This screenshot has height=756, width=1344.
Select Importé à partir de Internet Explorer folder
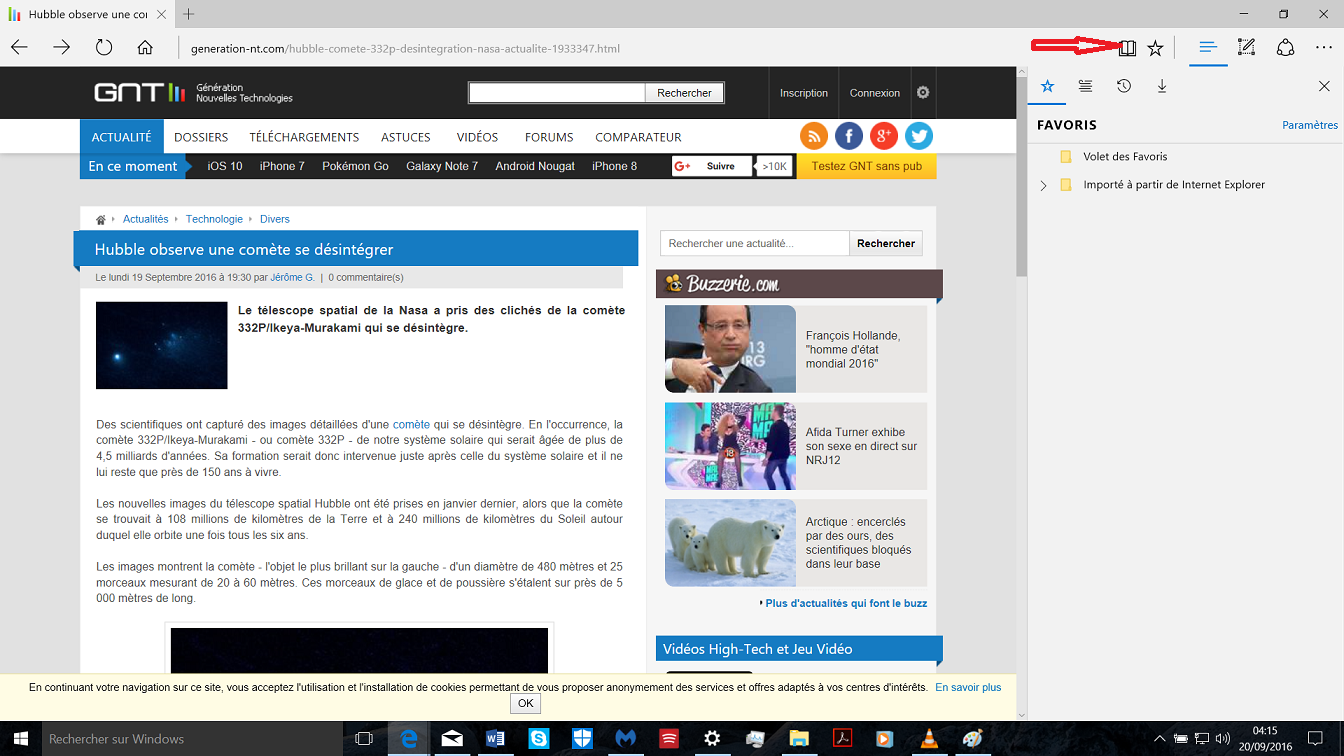1174,185
